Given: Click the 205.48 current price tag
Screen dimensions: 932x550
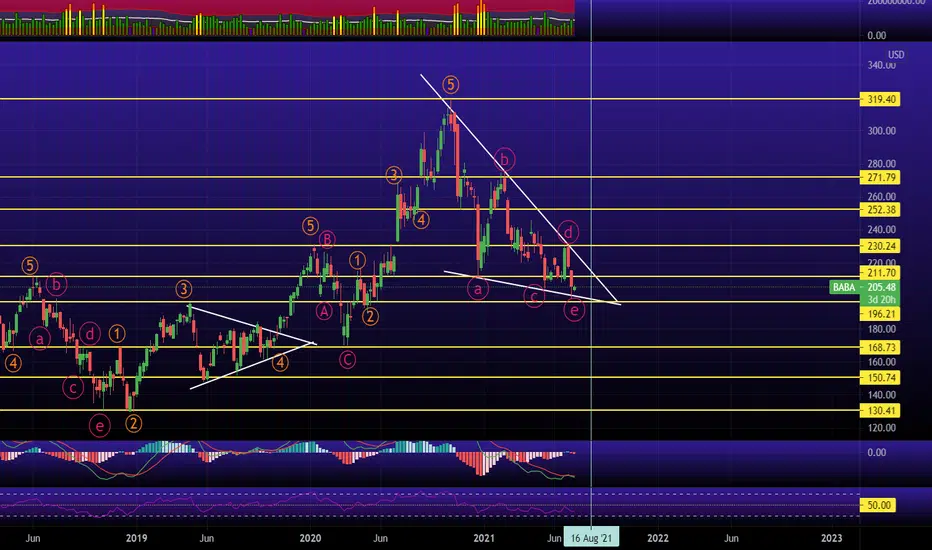Looking at the screenshot, I should (x=880, y=288).
